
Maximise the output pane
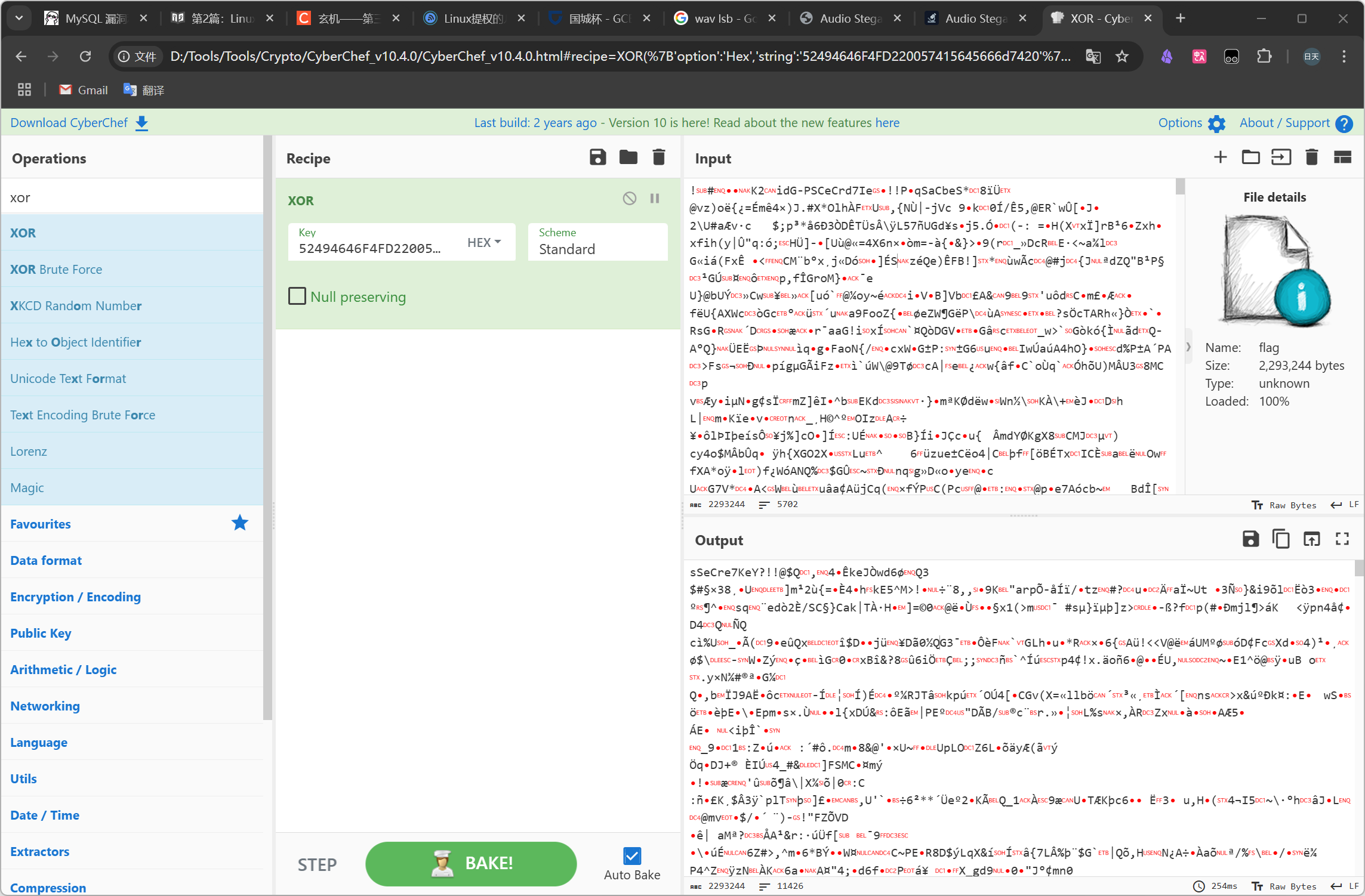(1342, 539)
